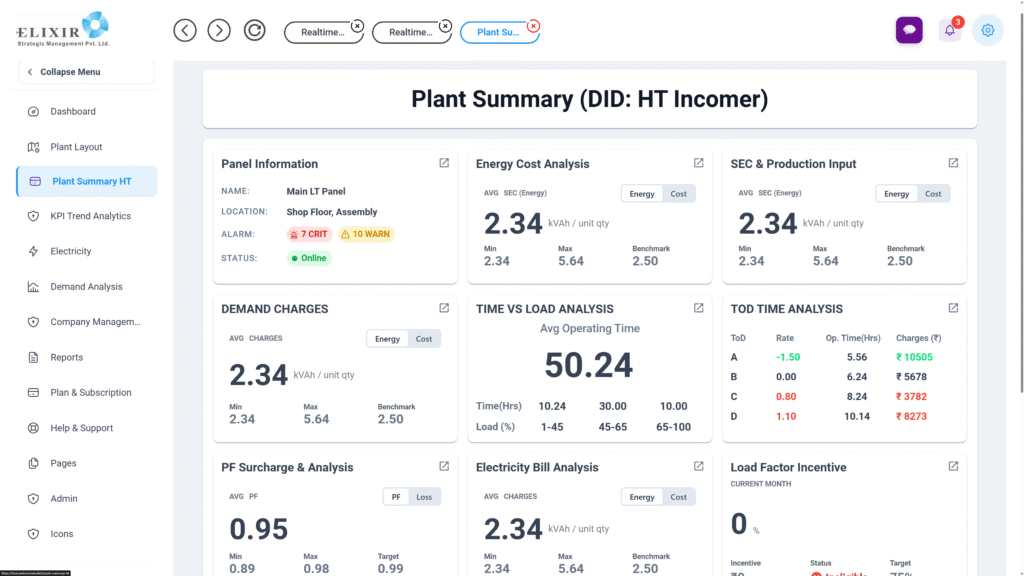Select Energy in SEC & Production Input
Viewport: 1024px width, 576px height.
896,194
